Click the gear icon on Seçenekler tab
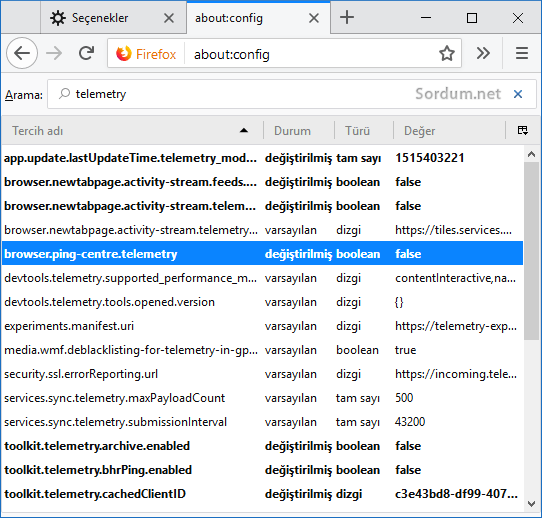The image size is (542, 518). (x=58, y=18)
